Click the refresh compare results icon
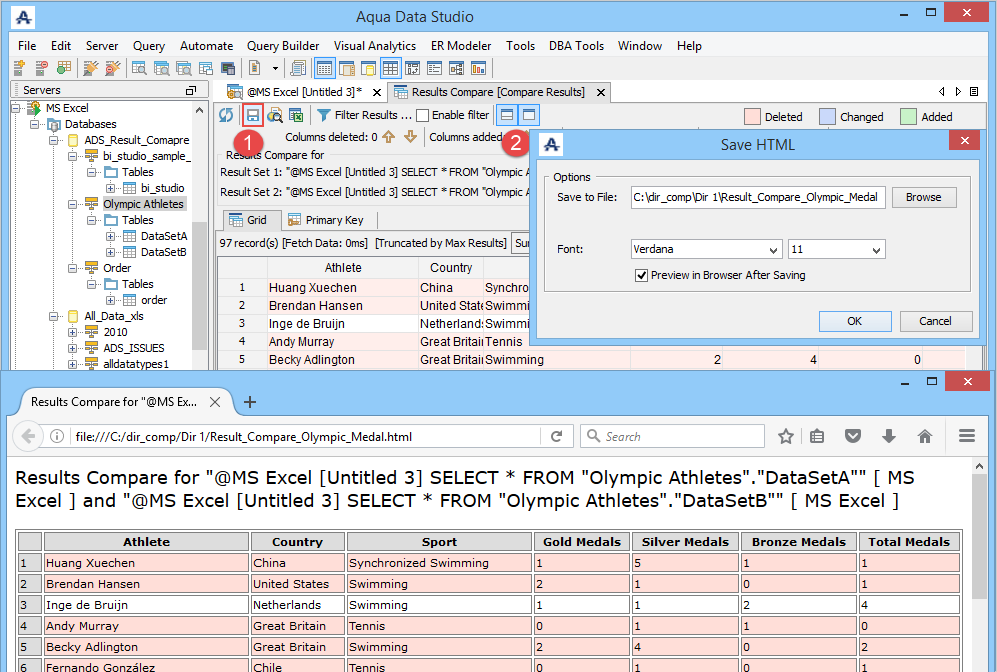 [227, 115]
